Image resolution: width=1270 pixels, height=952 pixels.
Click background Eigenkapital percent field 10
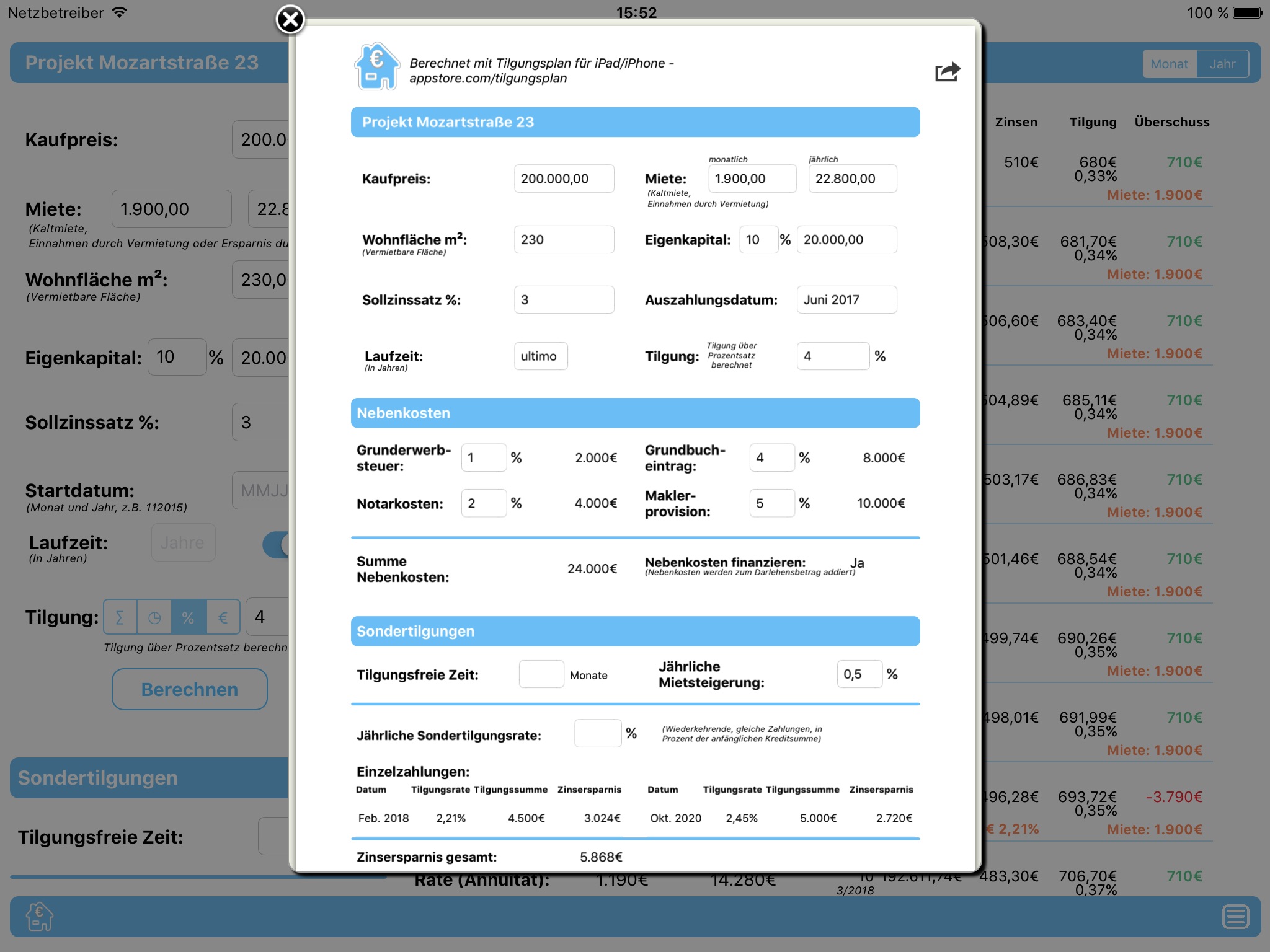(177, 357)
